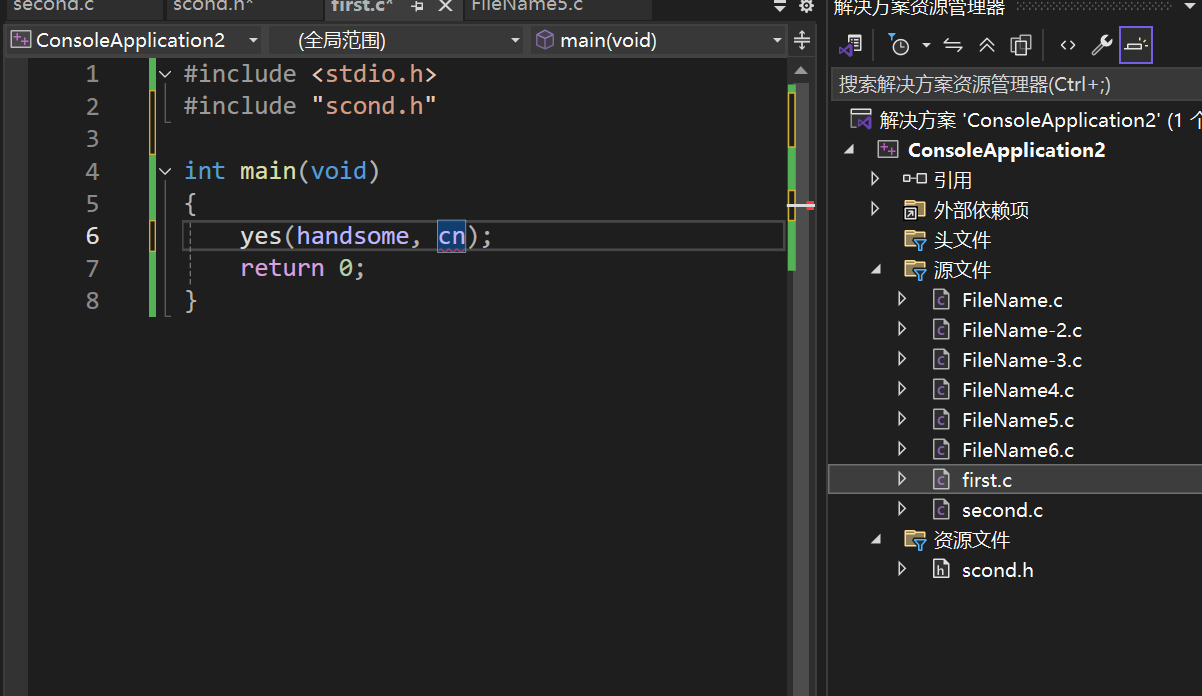Screen dimensions: 1202x696
Task: Expand the FileName-2.c node arrow
Action: point(902,330)
